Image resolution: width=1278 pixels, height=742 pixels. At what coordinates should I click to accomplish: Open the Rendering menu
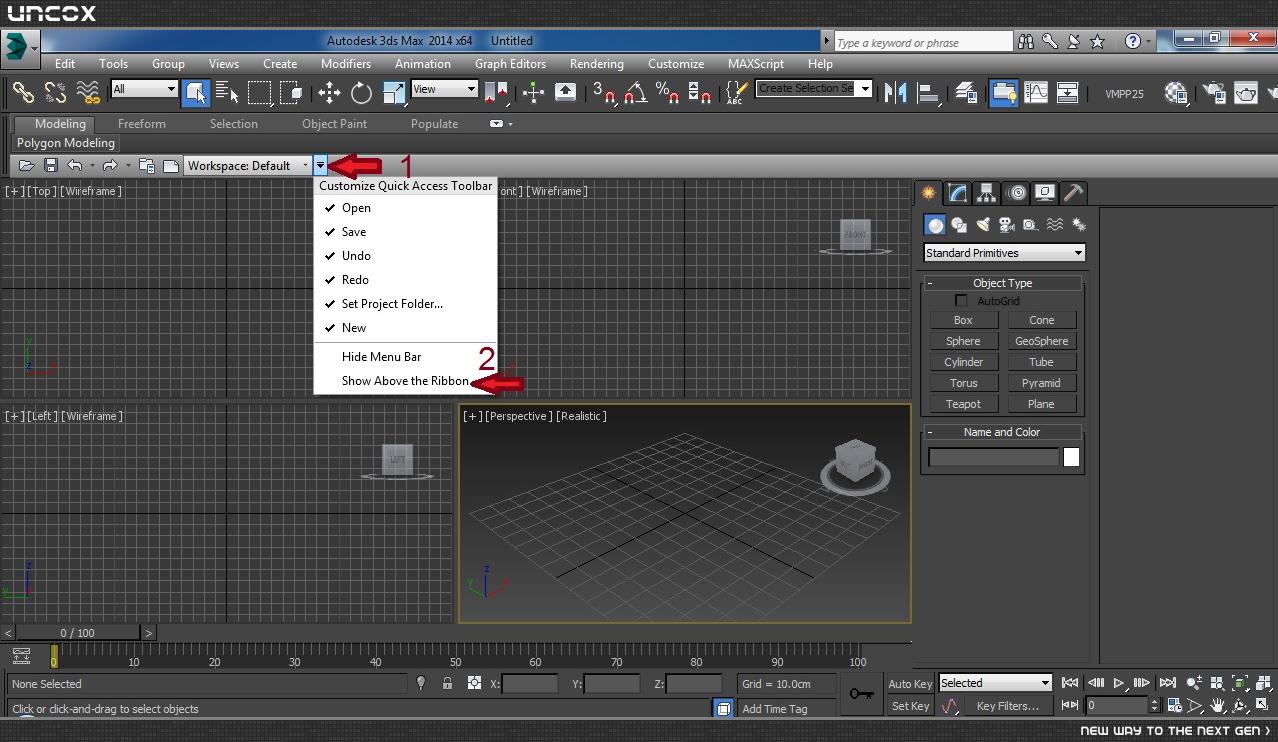(596, 64)
